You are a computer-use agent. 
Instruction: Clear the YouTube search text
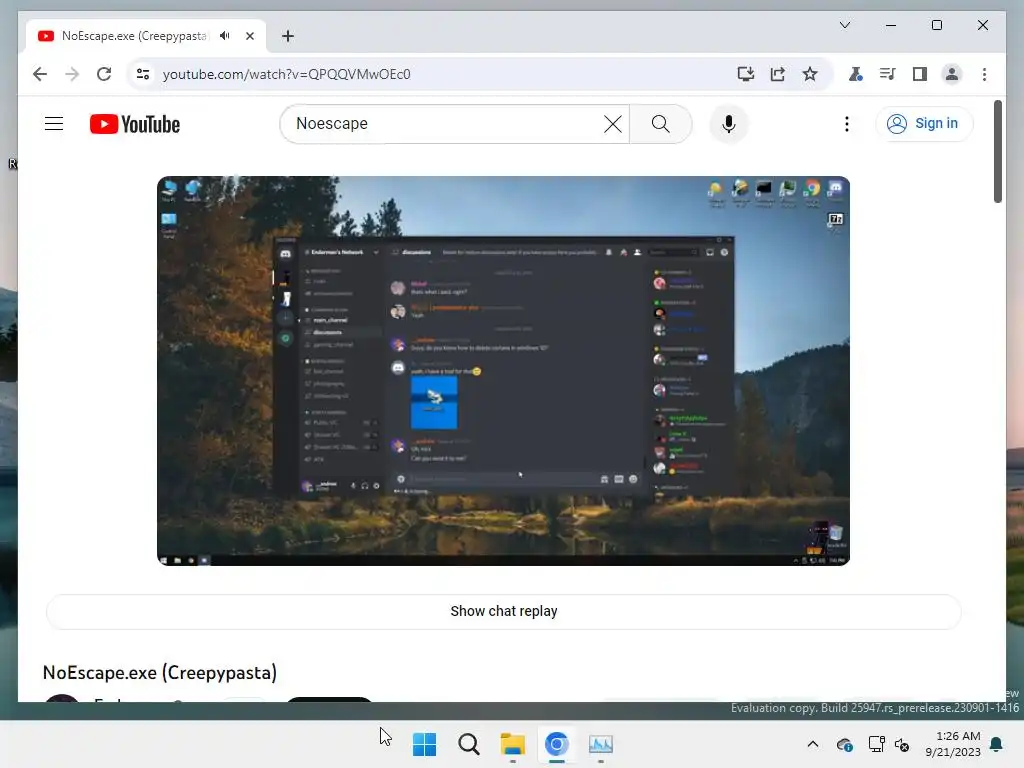(x=613, y=123)
